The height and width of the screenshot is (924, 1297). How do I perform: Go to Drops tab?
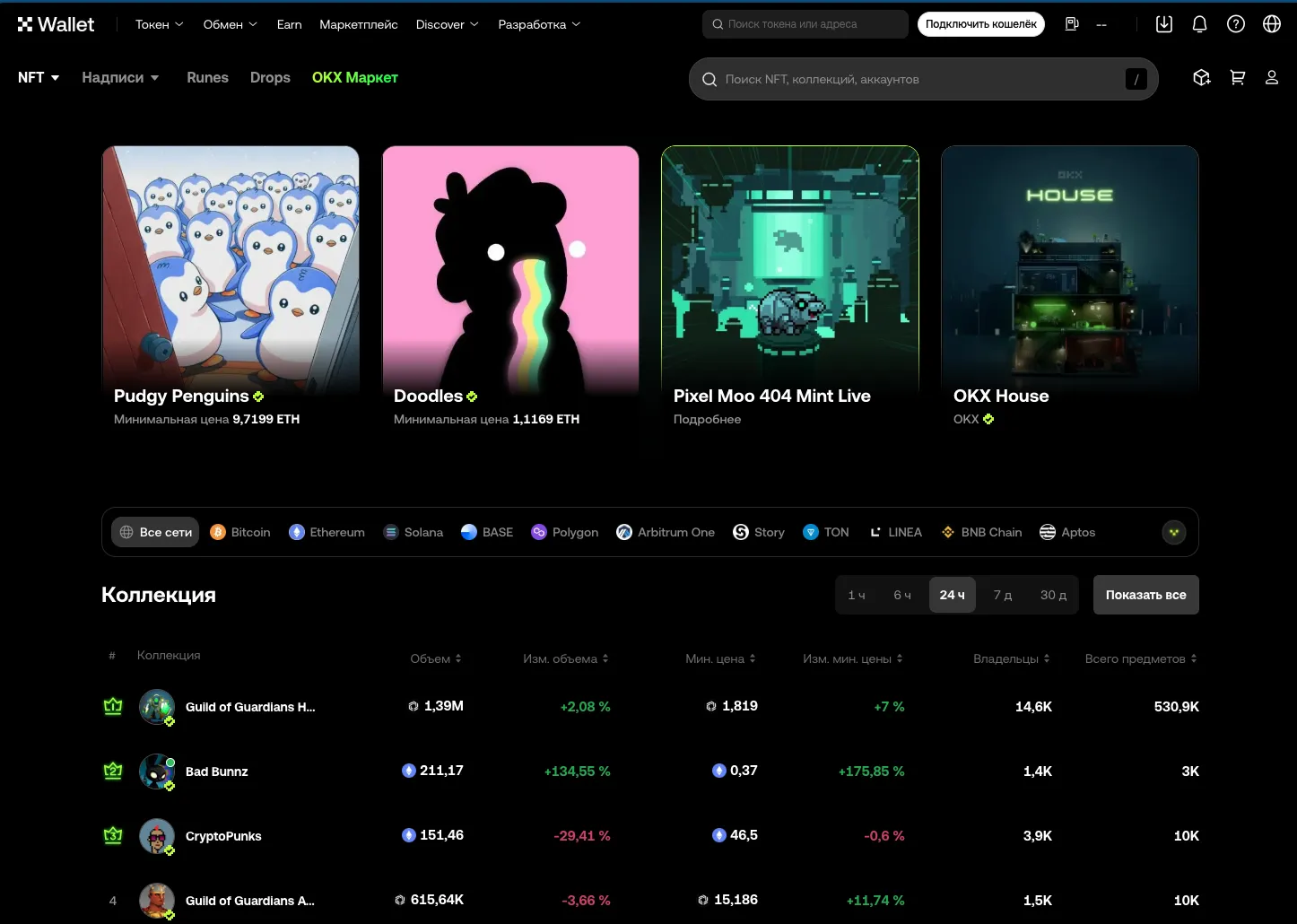(270, 78)
